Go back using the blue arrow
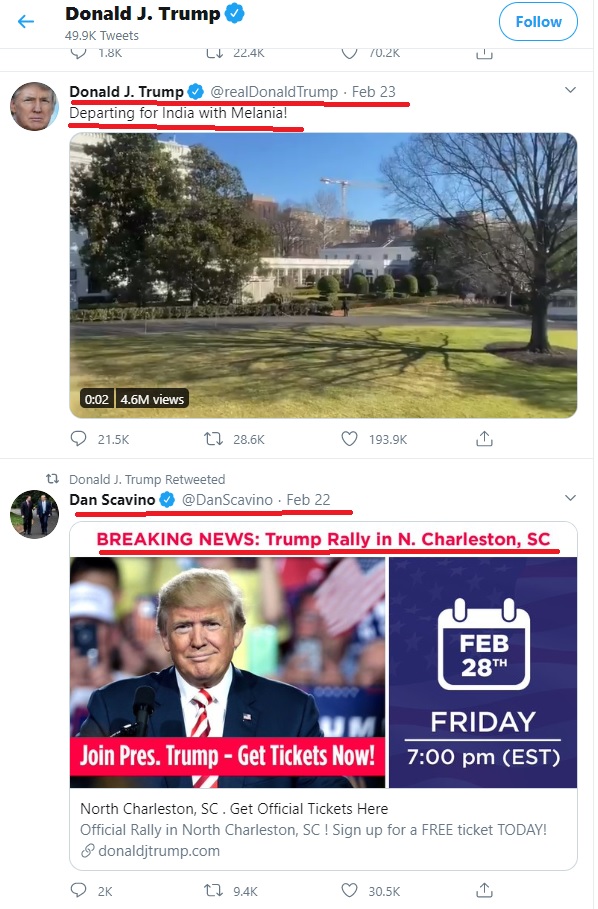 26,22
